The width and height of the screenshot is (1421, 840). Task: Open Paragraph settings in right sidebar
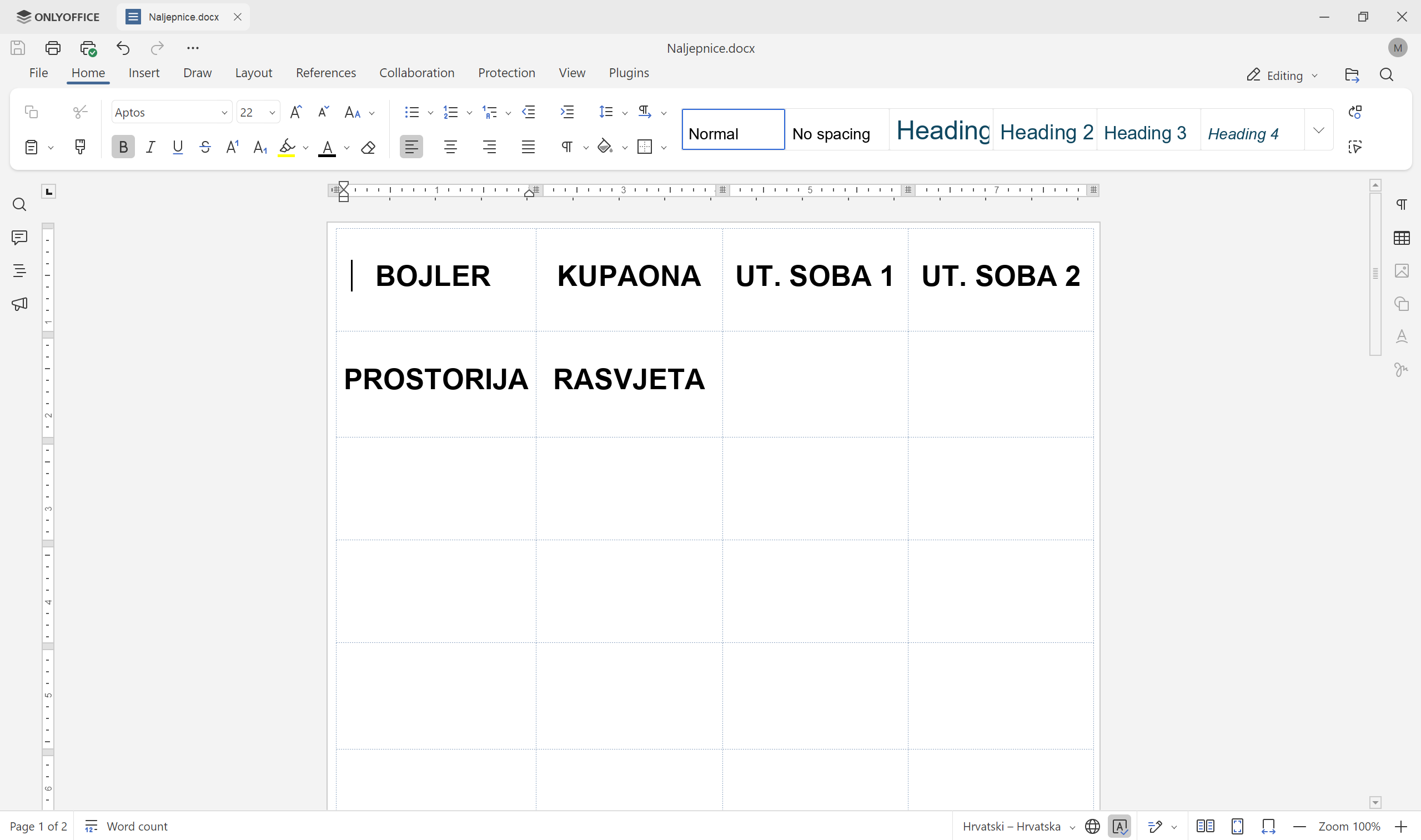click(1402, 205)
